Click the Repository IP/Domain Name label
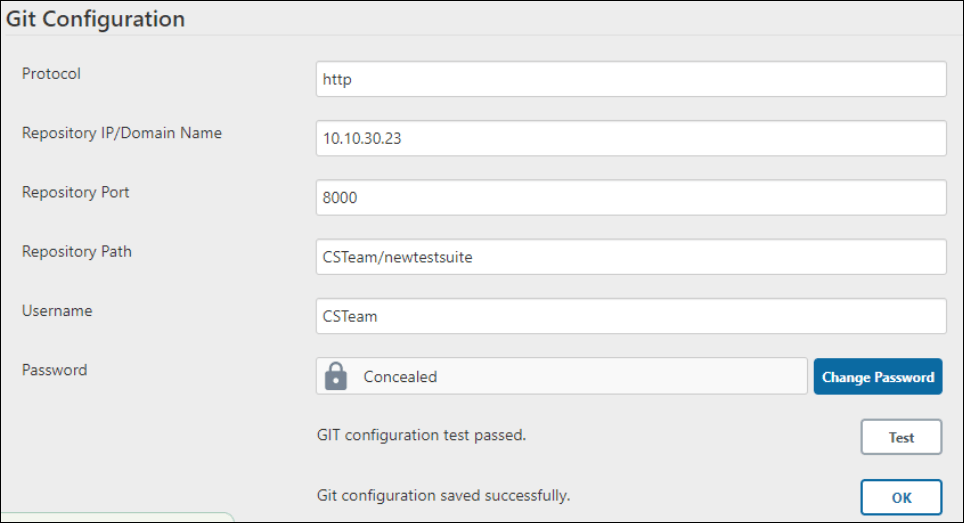964x523 pixels. (122, 133)
